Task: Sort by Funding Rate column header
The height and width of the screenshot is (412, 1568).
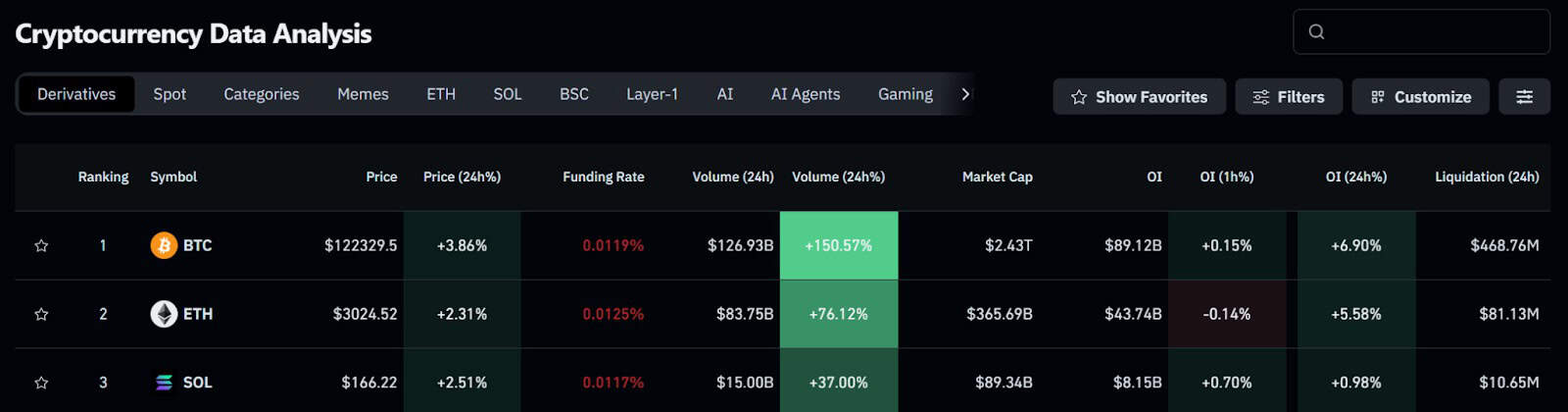Action: pyautogui.click(x=604, y=177)
